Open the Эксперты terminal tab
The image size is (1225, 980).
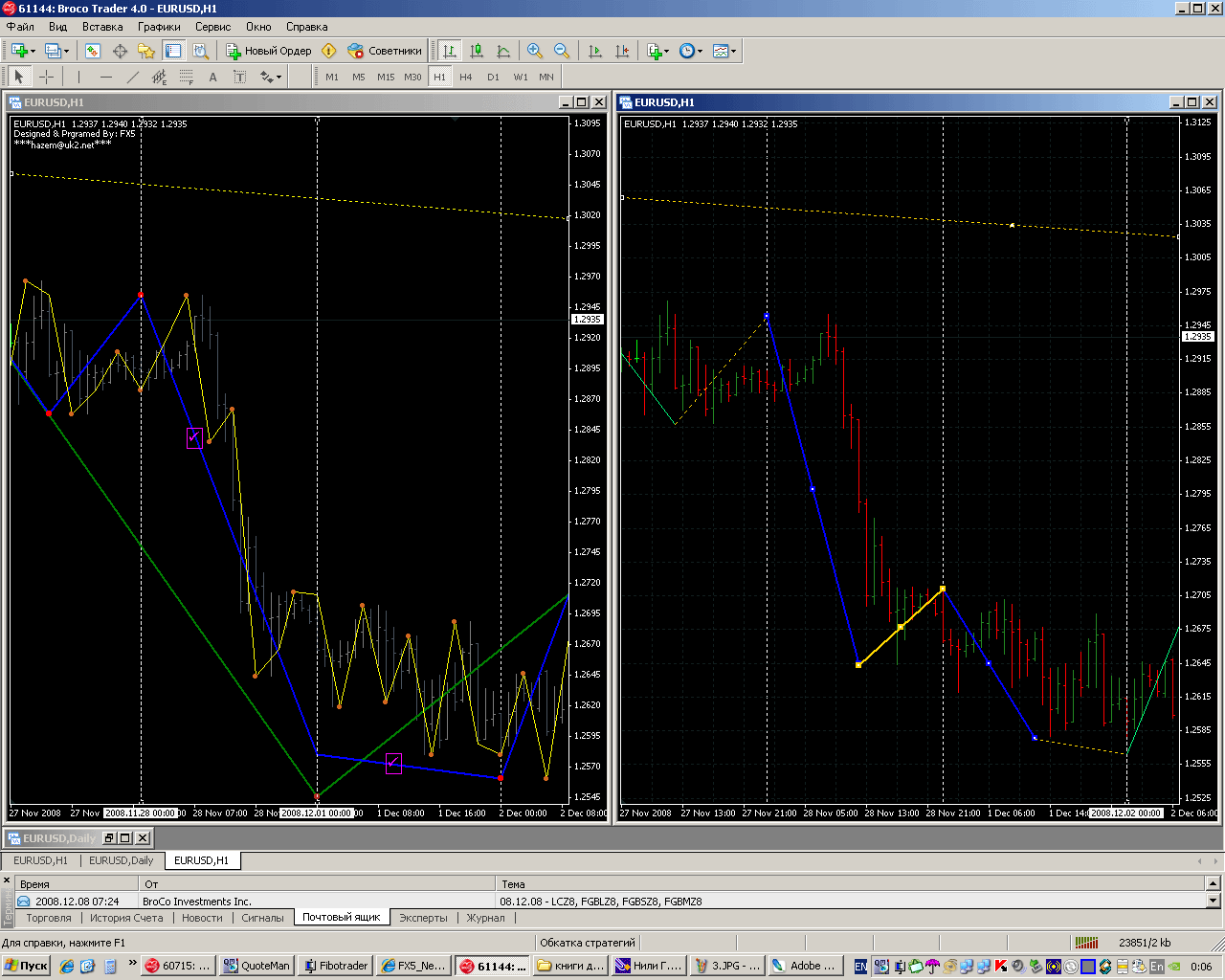coord(423,918)
